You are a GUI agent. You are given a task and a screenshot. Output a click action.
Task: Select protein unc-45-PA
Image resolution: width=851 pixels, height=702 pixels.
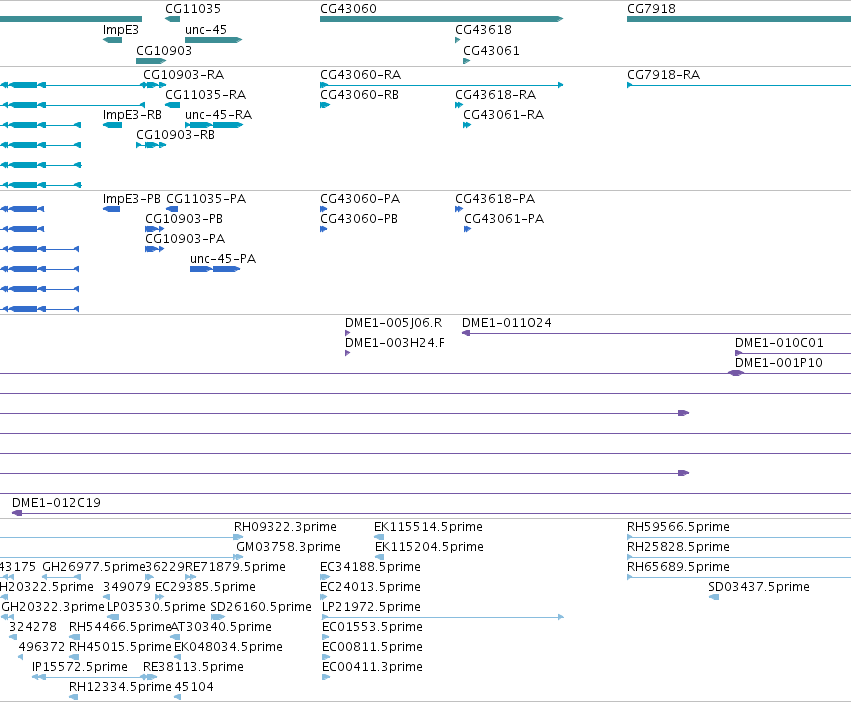223,259
